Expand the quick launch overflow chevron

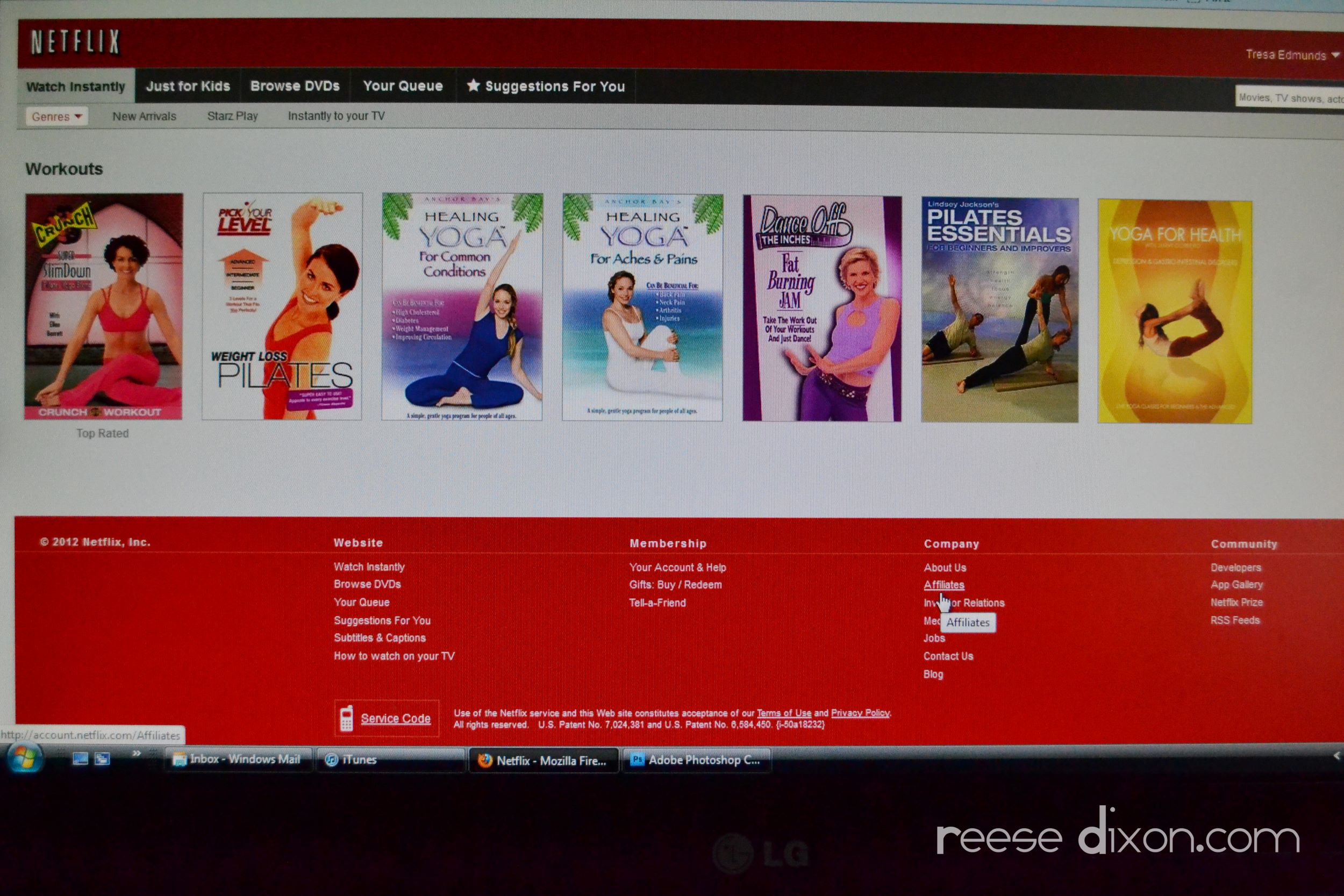click(136, 753)
